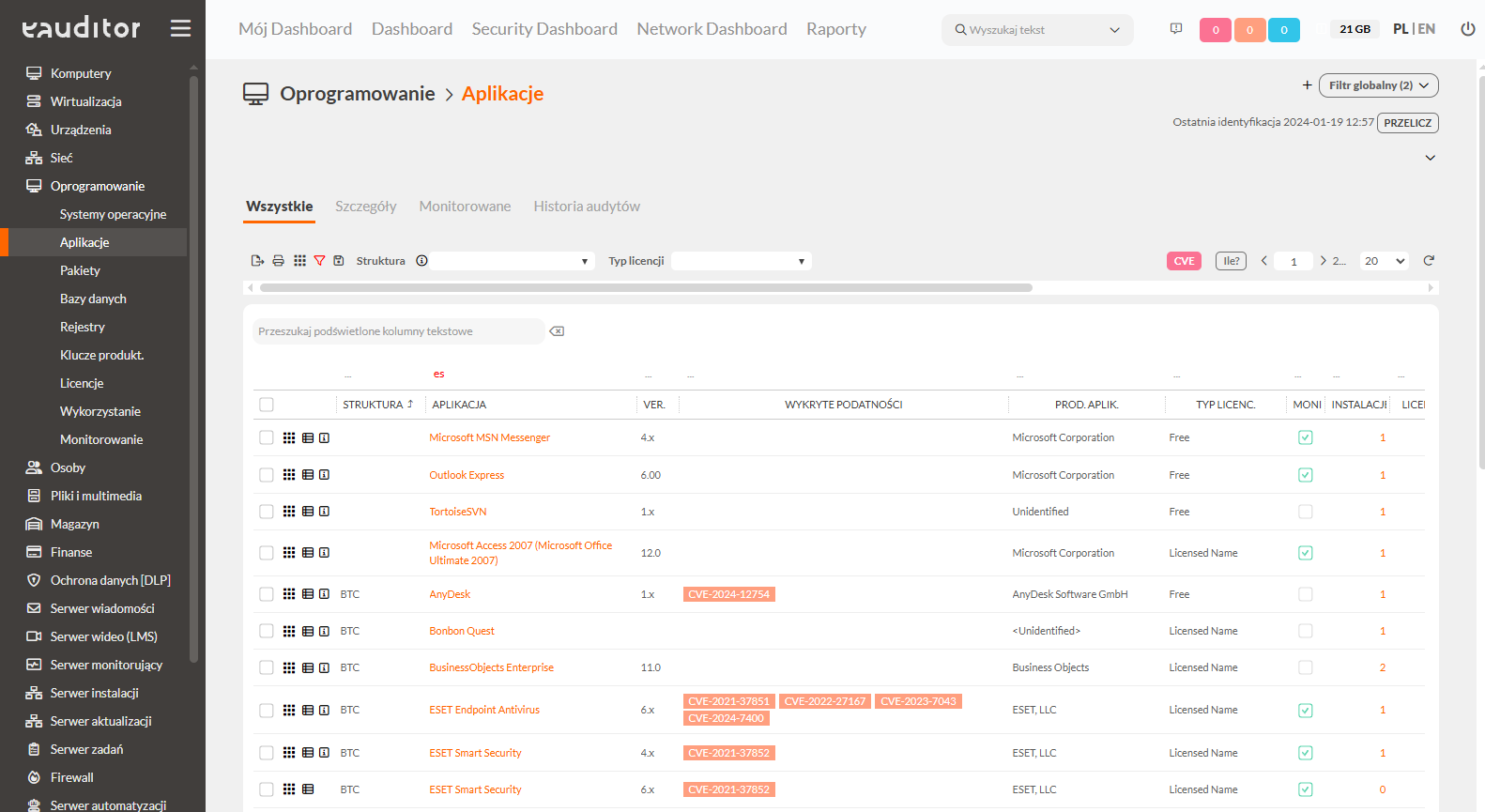Select the Microsoft MSN Messenger row checkbox
Viewport: 1485px width, 812px height.
click(x=267, y=437)
